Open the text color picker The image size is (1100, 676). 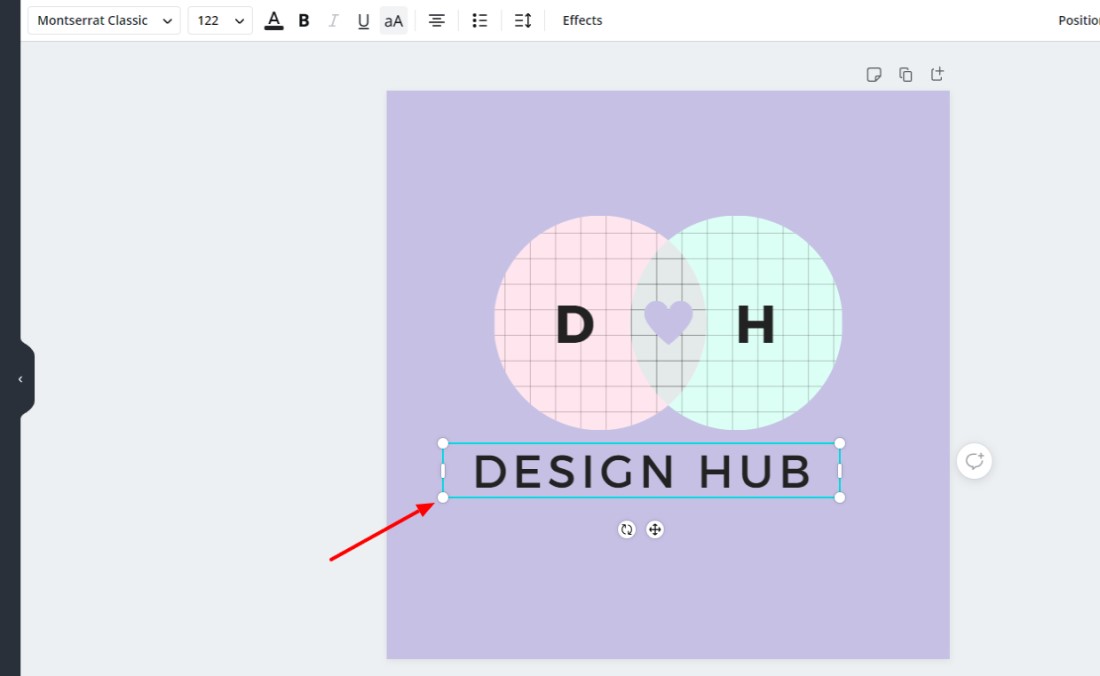coord(274,20)
